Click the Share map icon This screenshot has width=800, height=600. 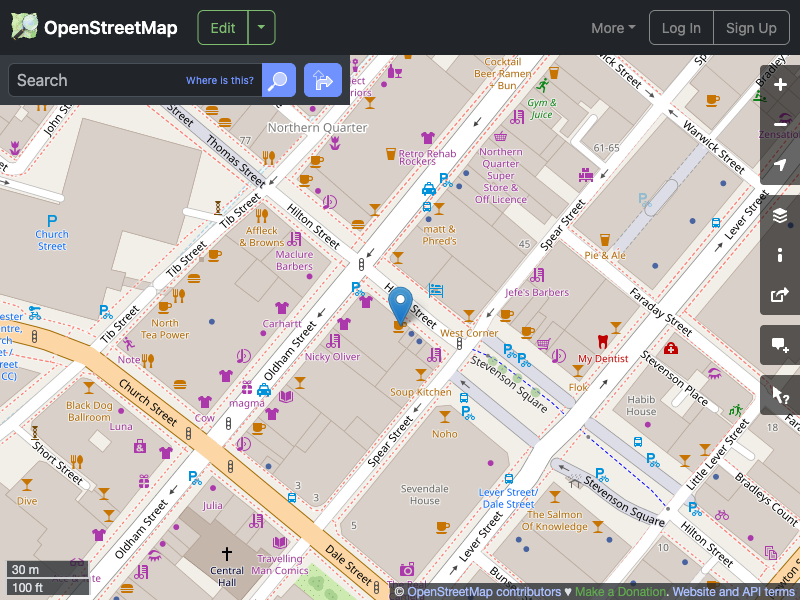pyautogui.click(x=780, y=295)
